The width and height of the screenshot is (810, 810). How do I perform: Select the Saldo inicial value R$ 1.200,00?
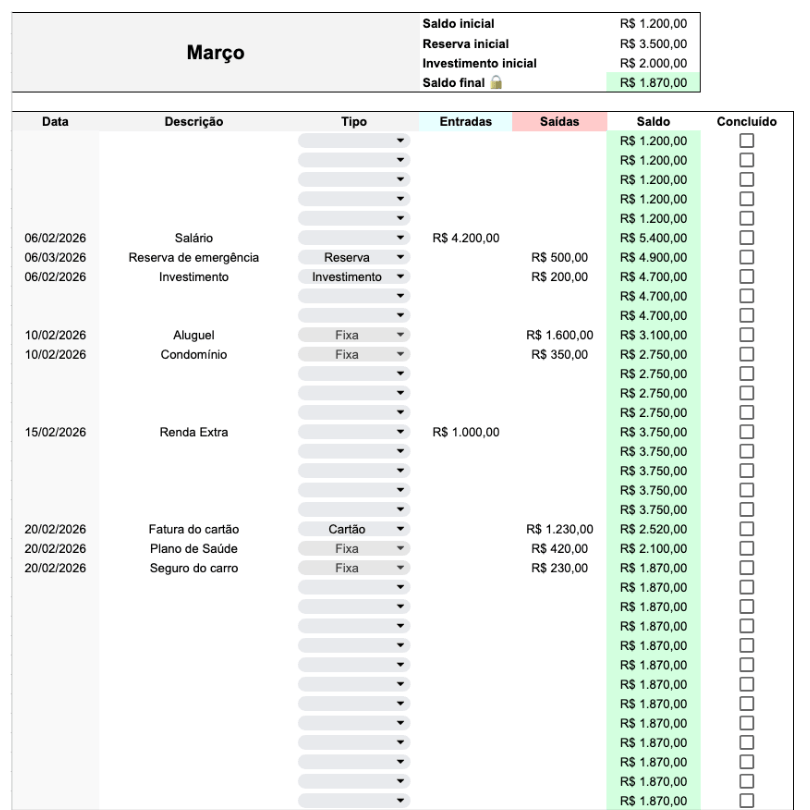pos(653,23)
